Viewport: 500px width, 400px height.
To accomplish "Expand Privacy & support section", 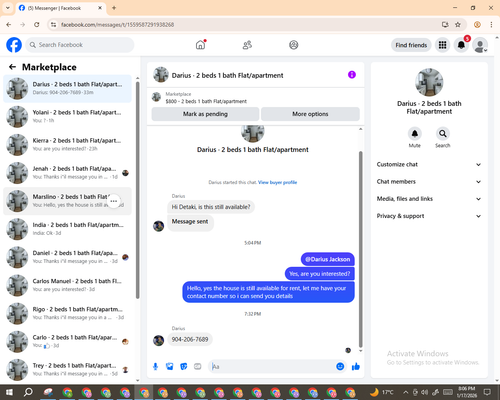I will point(429,216).
